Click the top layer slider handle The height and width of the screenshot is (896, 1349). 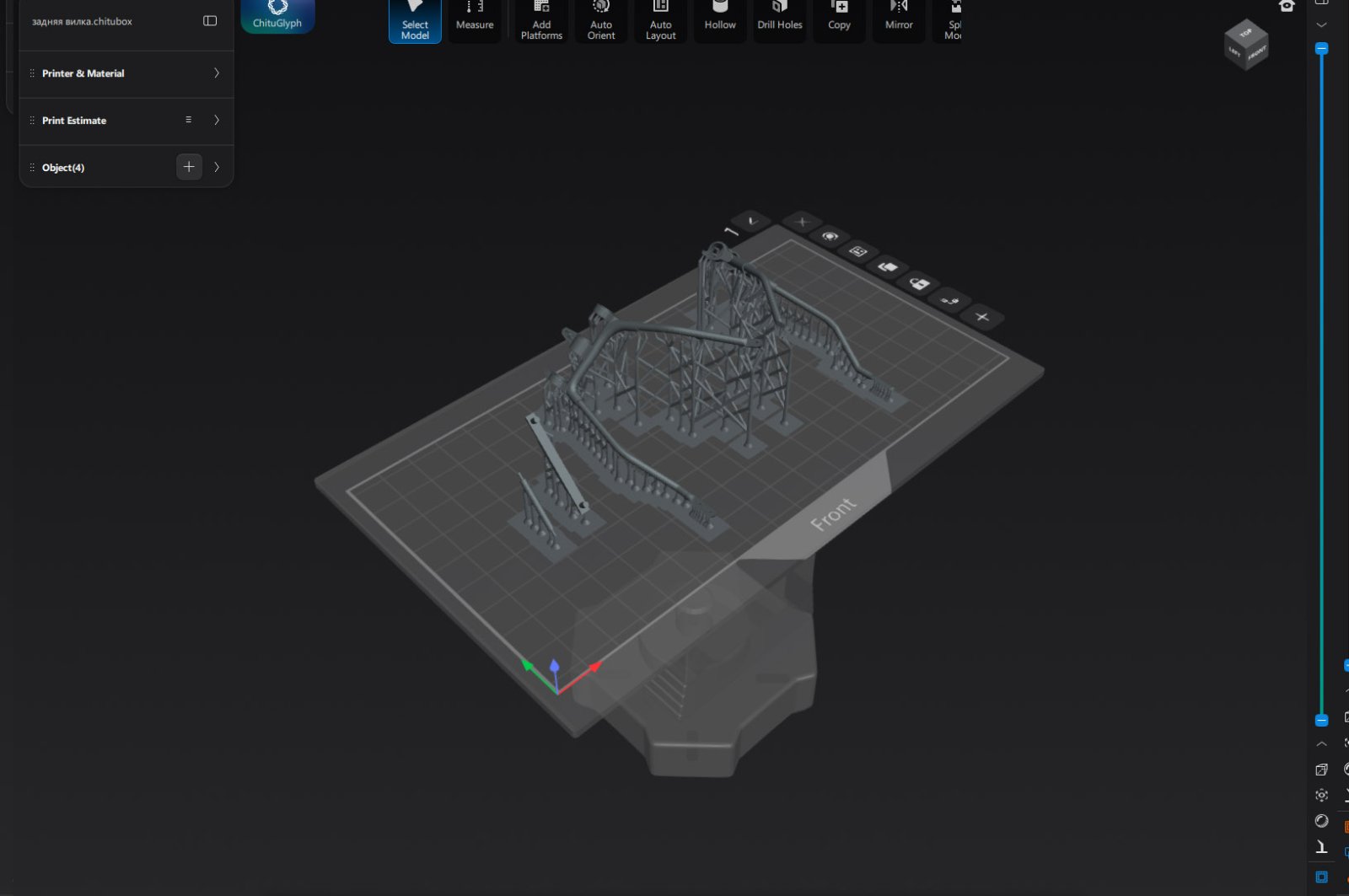(1322, 49)
